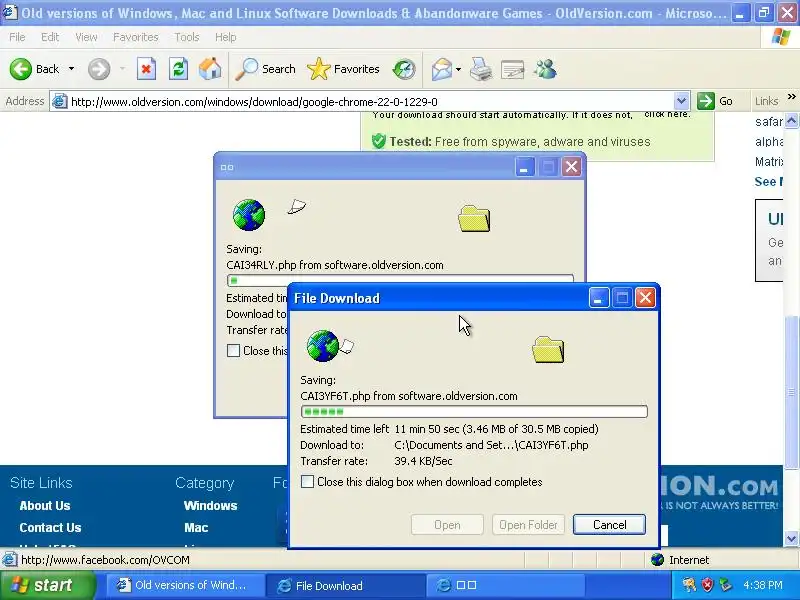800x600 pixels.
Task: Click the folder icon in background download window
Action: (474, 219)
